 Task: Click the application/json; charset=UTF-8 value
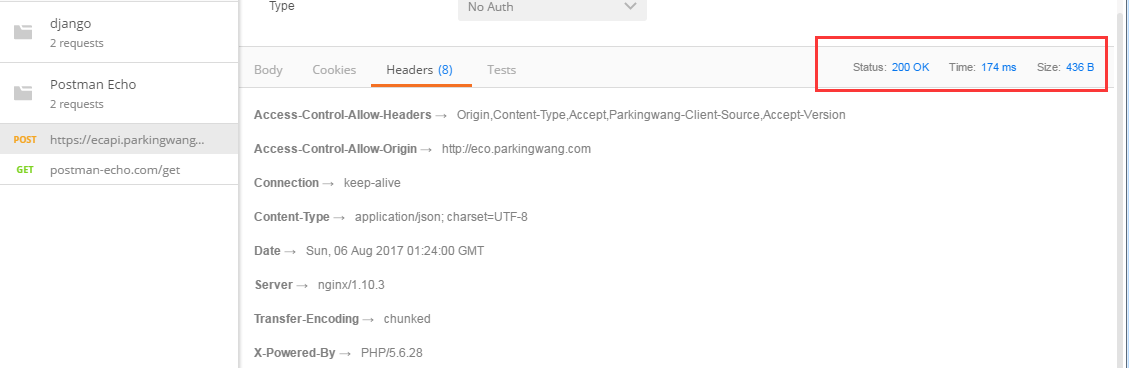pyautogui.click(x=441, y=217)
